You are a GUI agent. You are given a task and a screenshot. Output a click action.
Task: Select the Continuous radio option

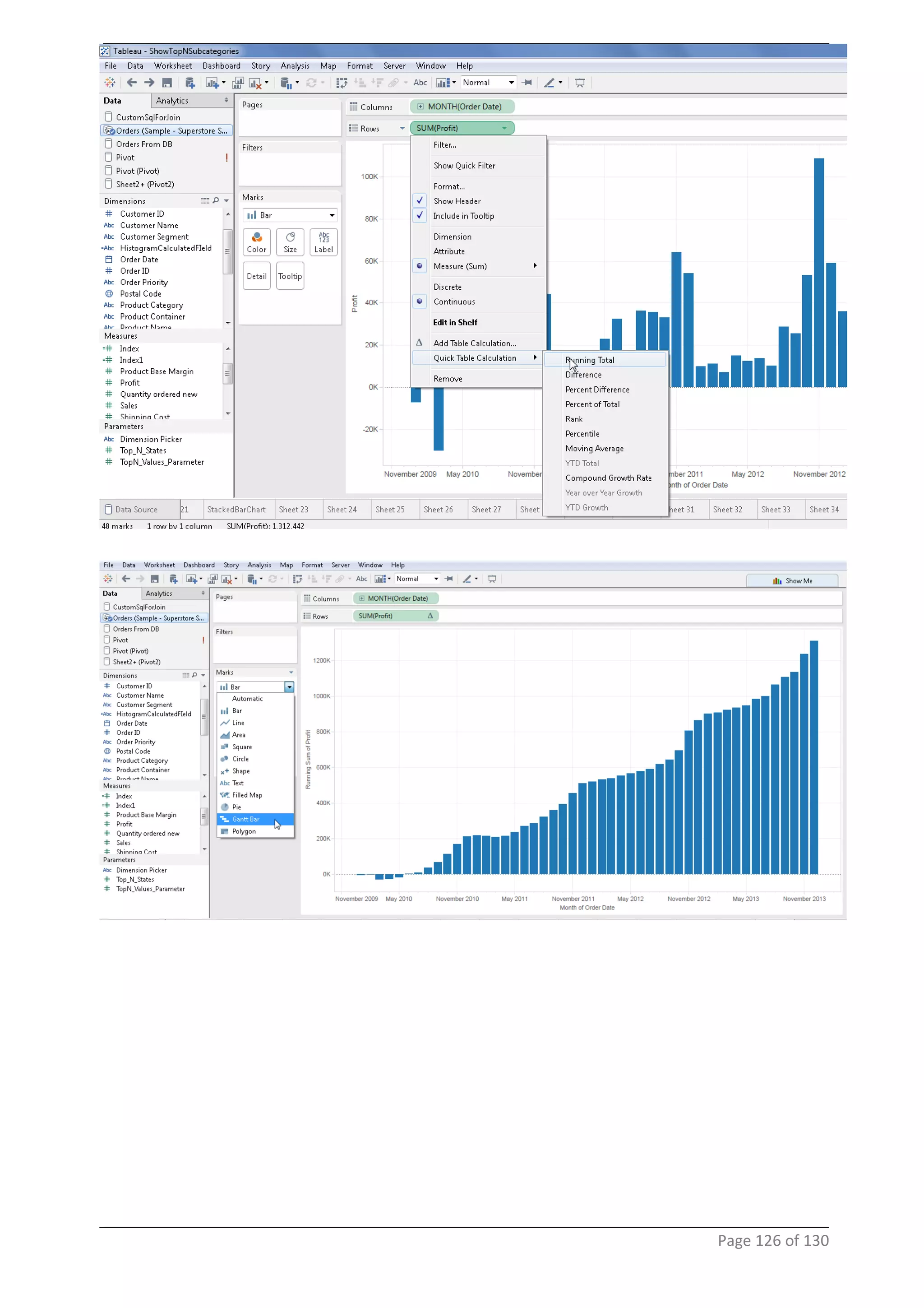(454, 302)
